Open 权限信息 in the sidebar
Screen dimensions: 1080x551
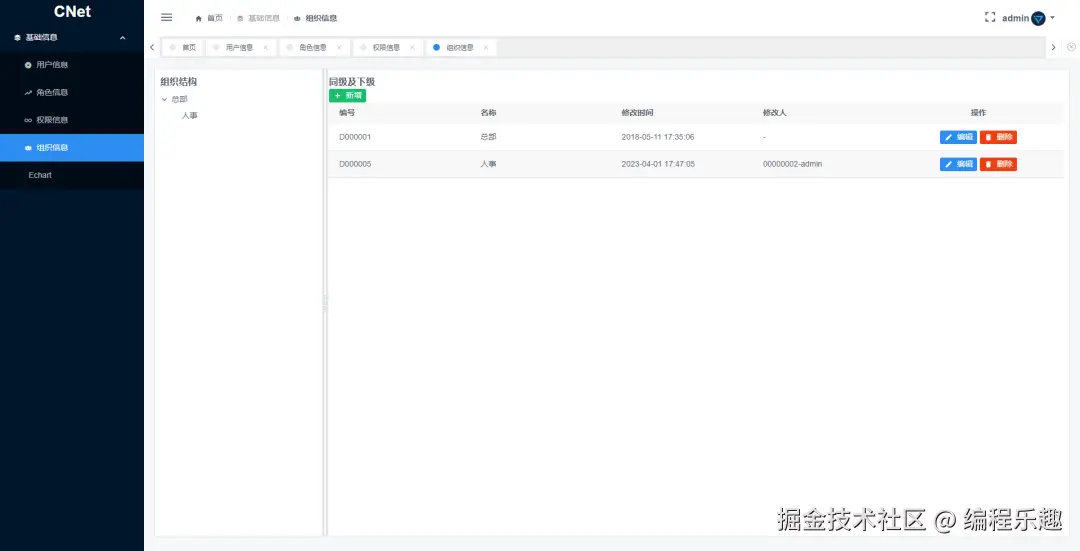click(x=72, y=120)
